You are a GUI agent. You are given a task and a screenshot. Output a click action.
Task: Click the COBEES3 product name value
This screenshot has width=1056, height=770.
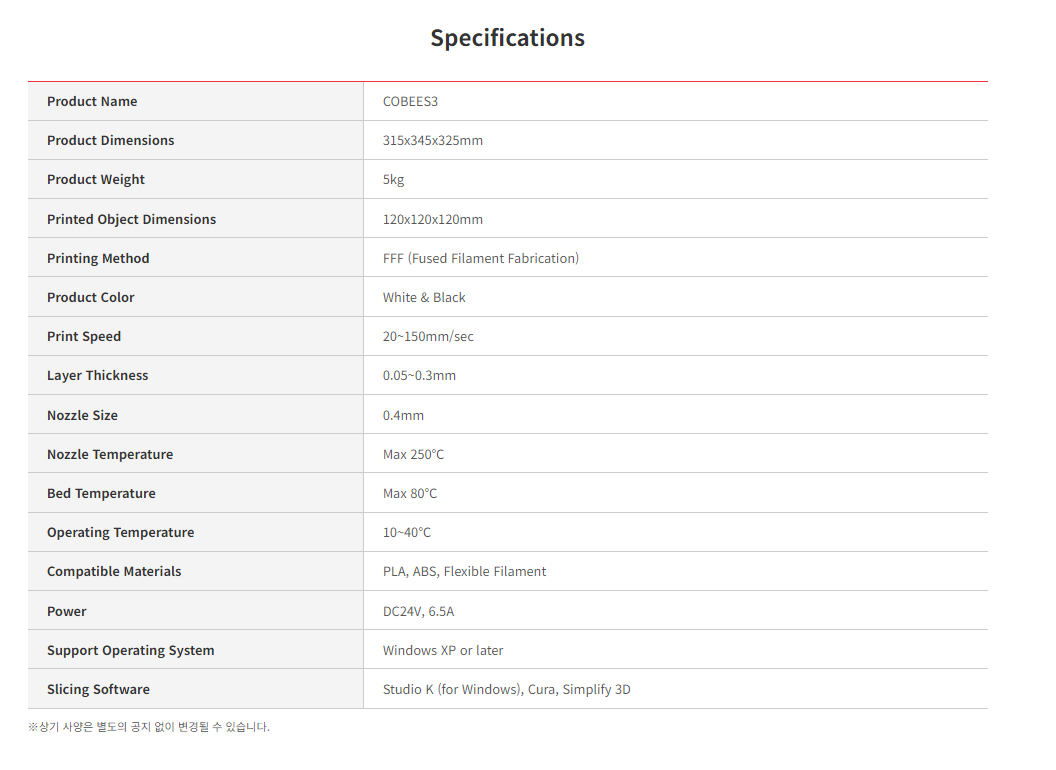410,101
